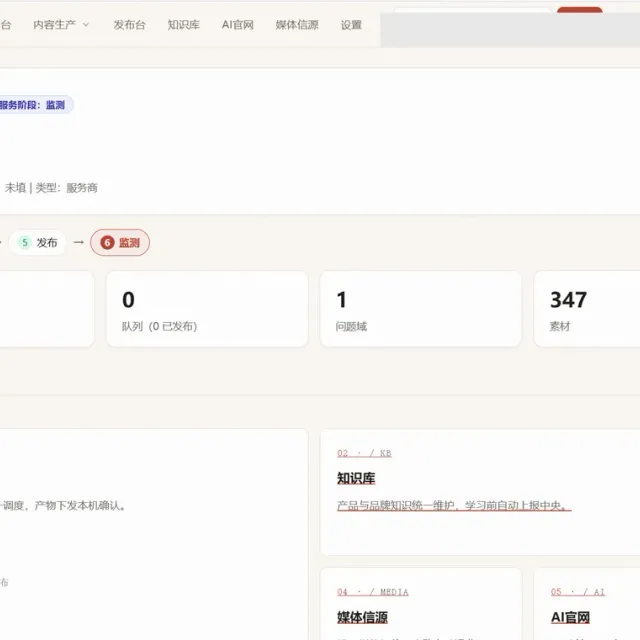Click the 类型: 服务商 text
640x640 pixels.
pos(67,188)
